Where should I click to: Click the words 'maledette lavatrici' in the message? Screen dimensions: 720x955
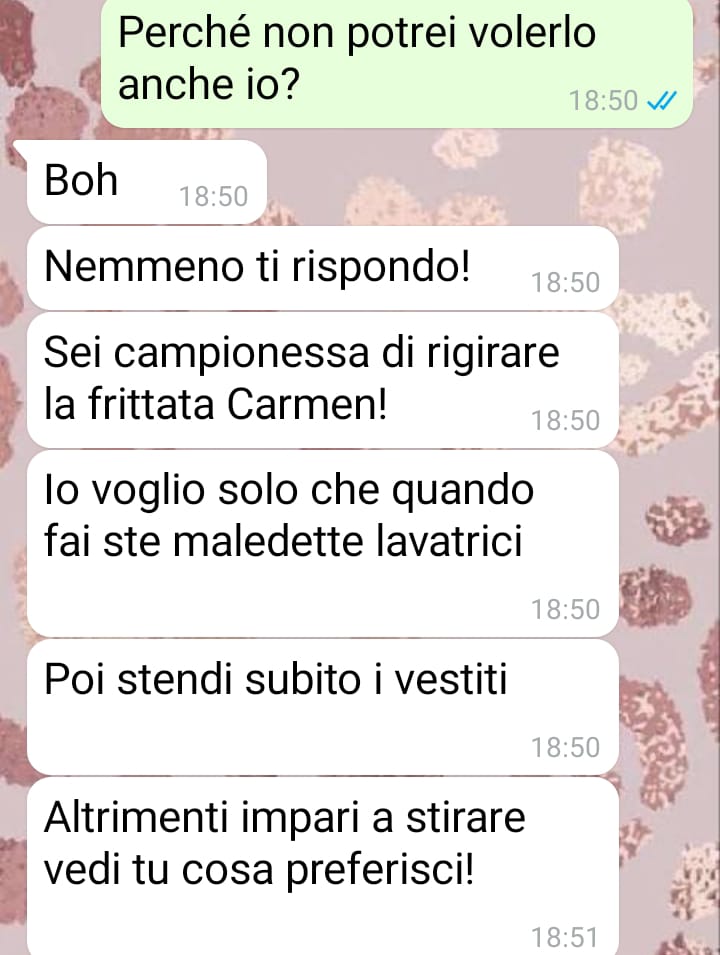tap(348, 541)
